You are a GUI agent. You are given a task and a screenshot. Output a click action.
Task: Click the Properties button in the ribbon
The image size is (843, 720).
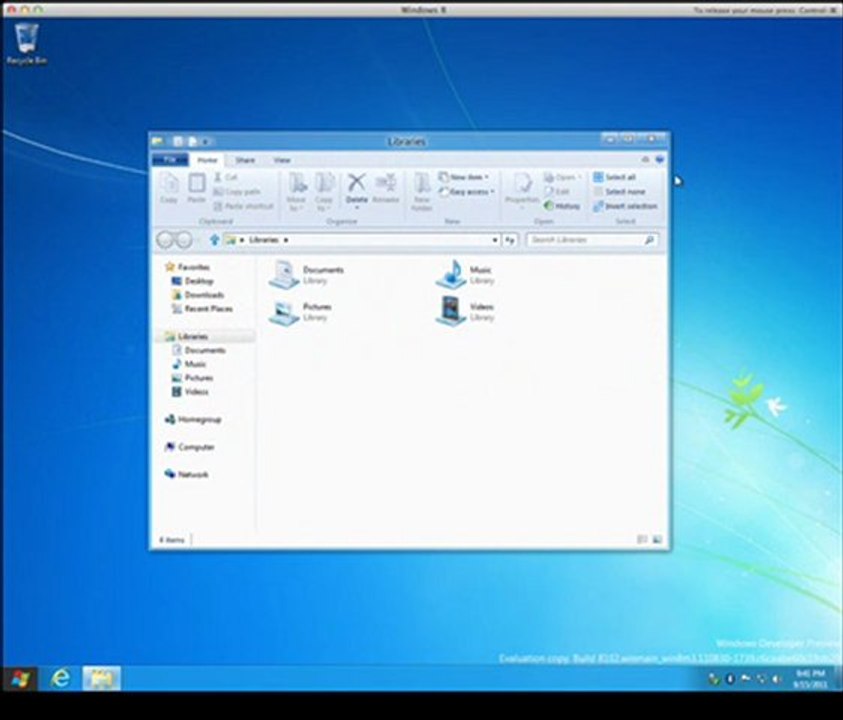521,189
